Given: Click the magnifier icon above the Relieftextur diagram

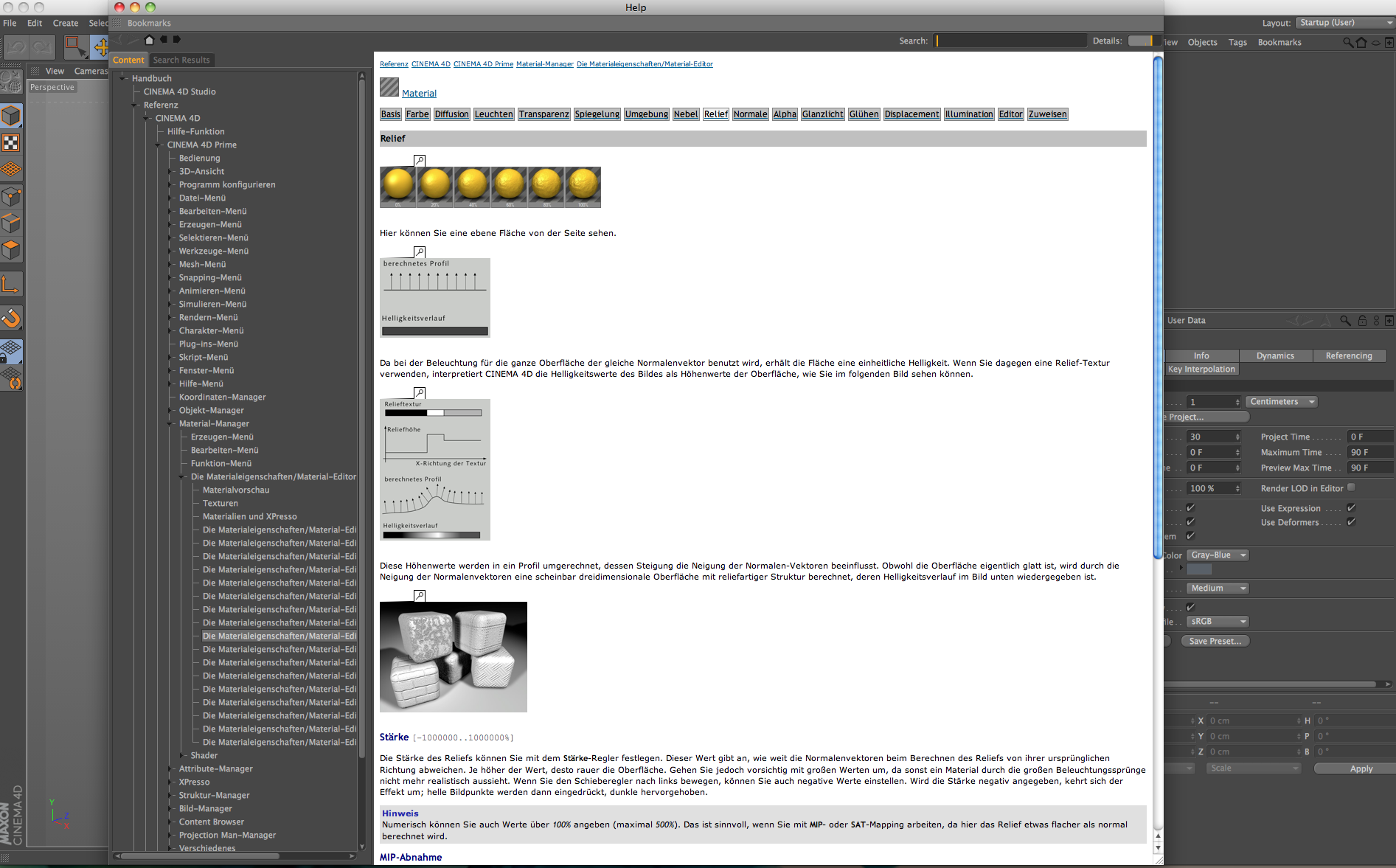Looking at the screenshot, I should tap(420, 392).
